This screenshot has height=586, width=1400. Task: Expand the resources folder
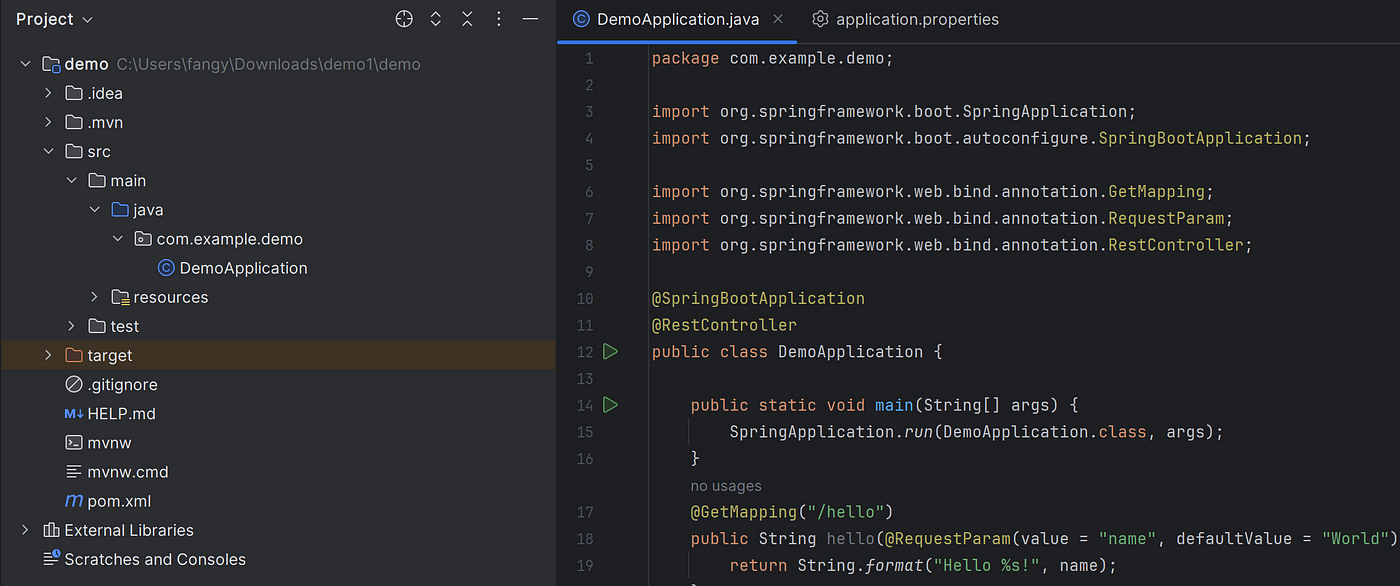coord(95,297)
